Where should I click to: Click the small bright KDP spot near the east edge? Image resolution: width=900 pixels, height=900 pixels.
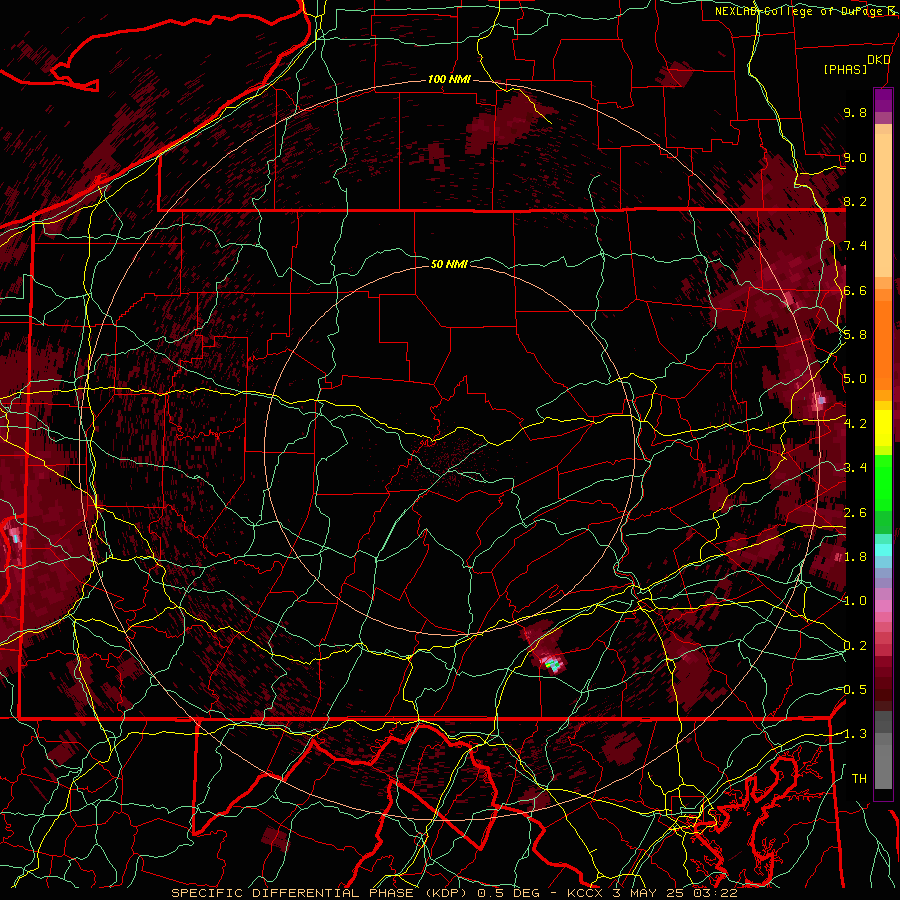[820, 400]
